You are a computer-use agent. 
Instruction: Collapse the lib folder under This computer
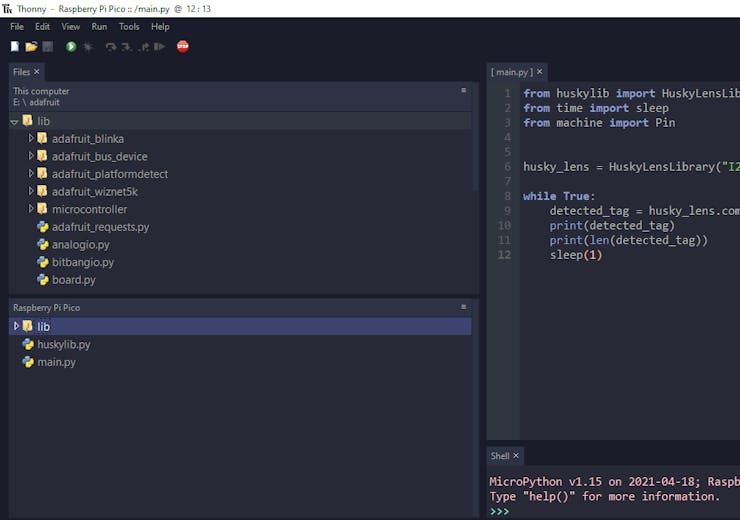point(15,121)
